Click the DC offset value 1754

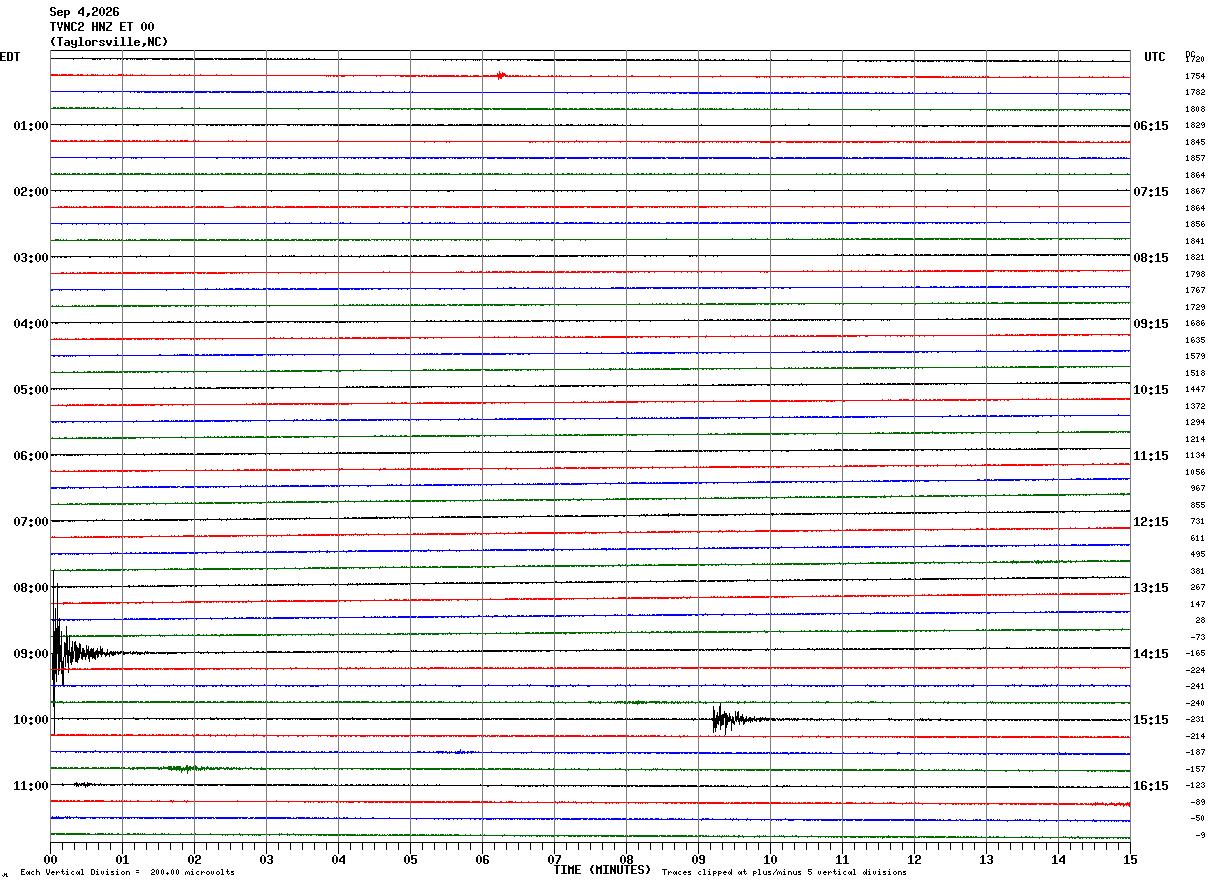1195,76
